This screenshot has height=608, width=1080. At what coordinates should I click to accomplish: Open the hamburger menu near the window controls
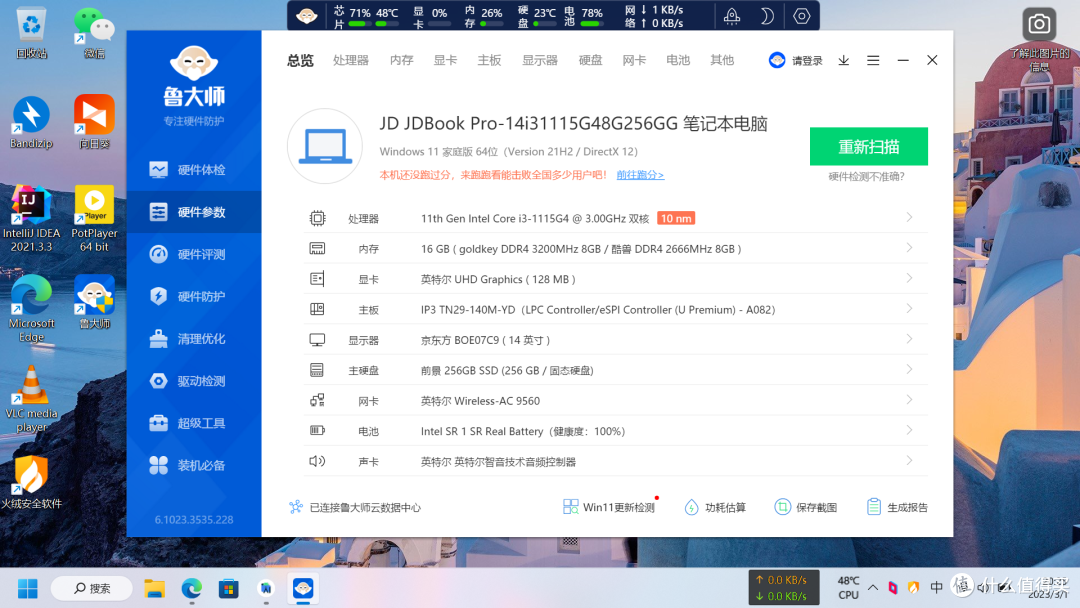(x=872, y=60)
